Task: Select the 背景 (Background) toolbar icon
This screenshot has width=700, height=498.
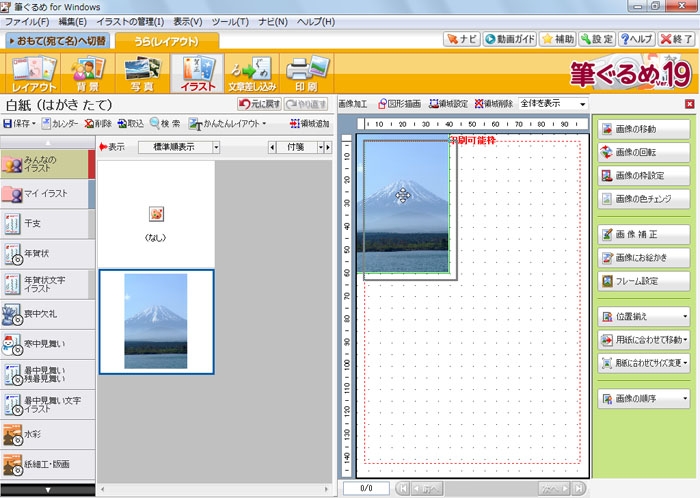Action: (87, 76)
